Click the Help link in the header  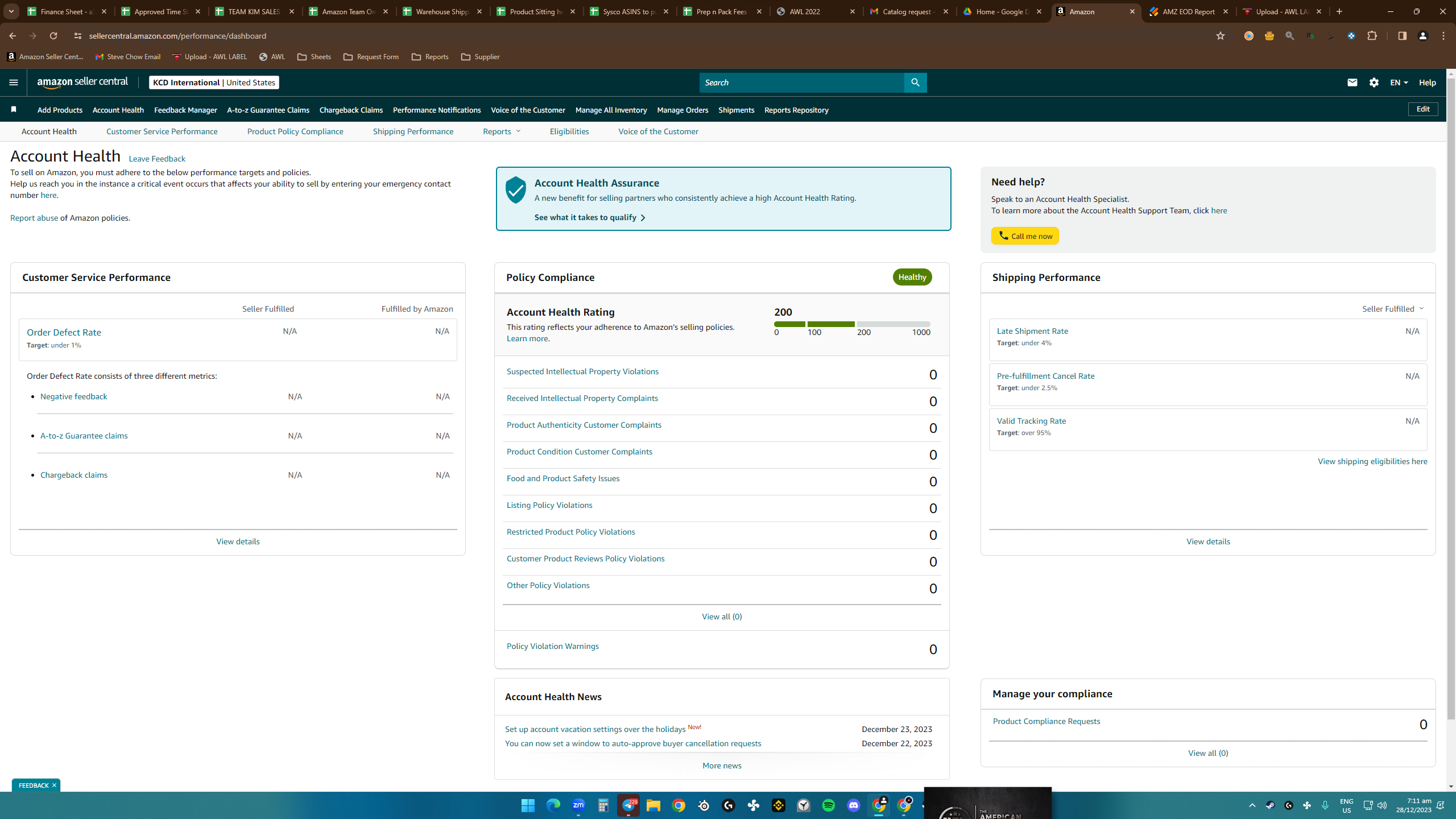[x=1427, y=82]
